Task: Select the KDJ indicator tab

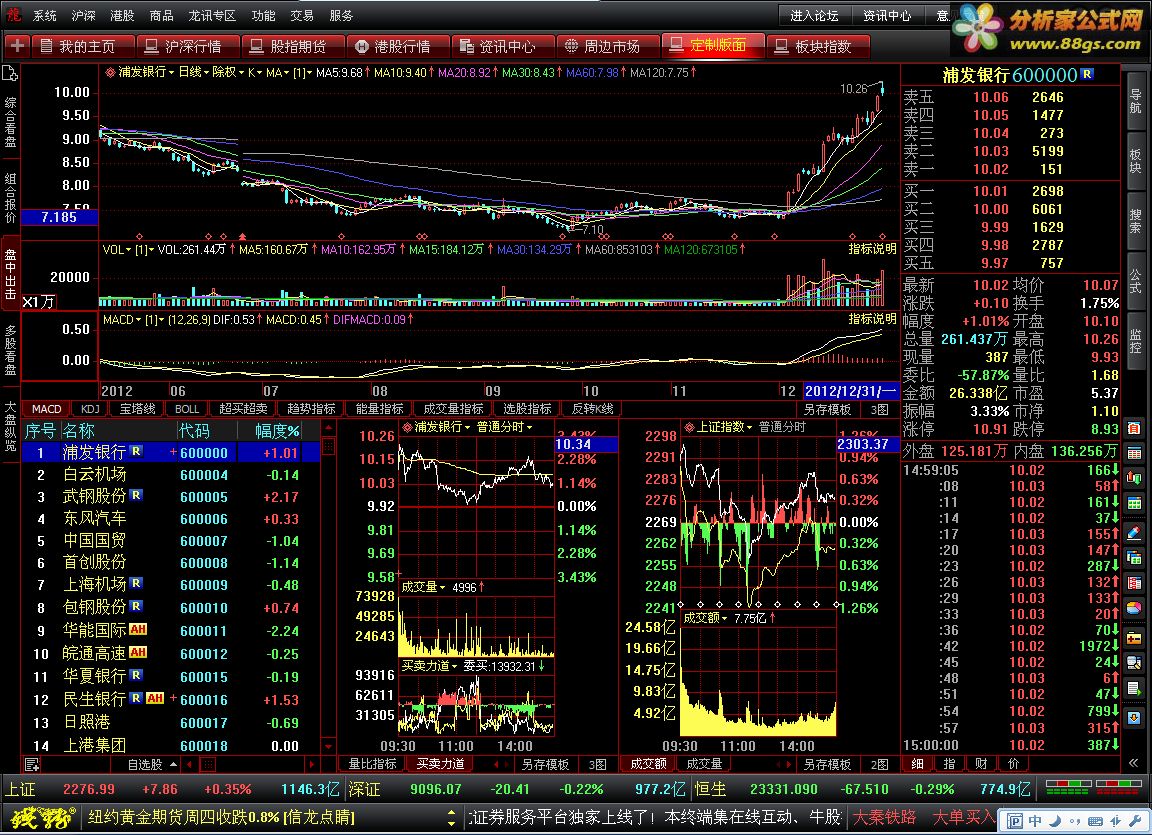Action: (x=90, y=409)
